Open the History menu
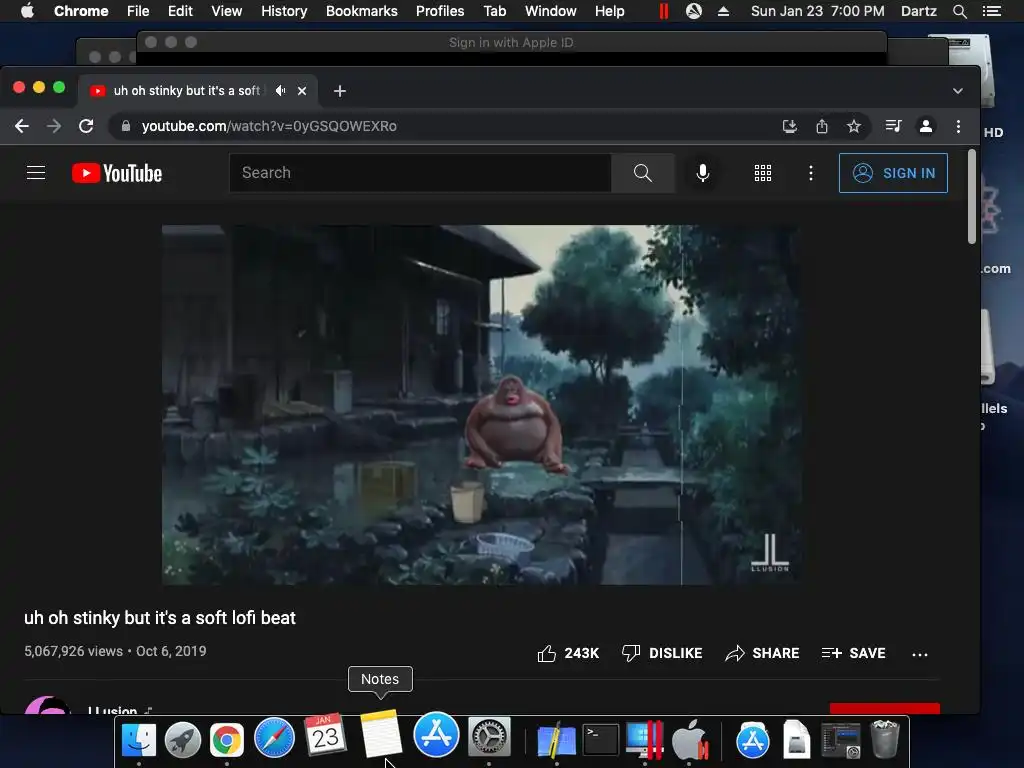 tap(284, 11)
